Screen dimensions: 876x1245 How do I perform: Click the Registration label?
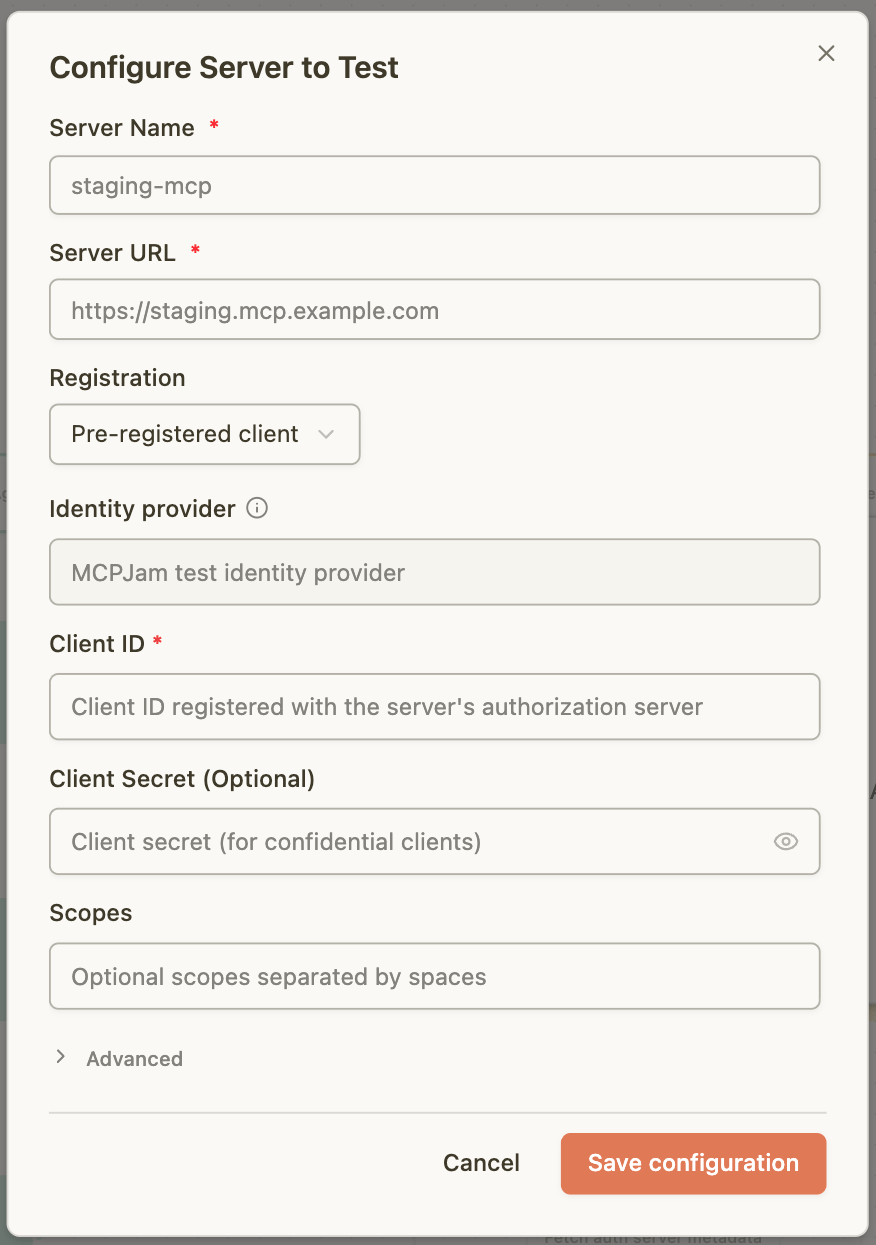click(118, 378)
